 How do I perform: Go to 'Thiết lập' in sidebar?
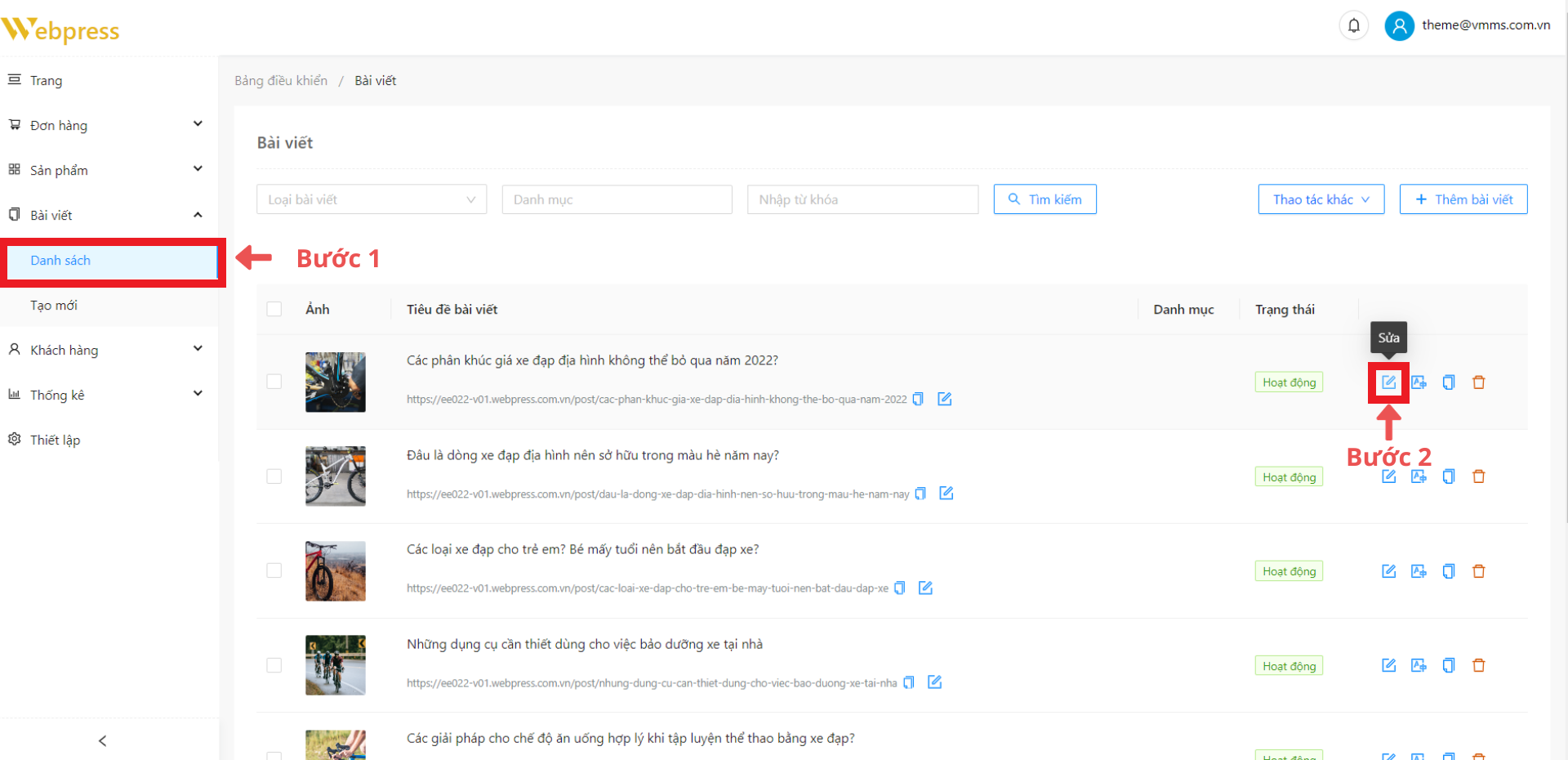pos(55,440)
